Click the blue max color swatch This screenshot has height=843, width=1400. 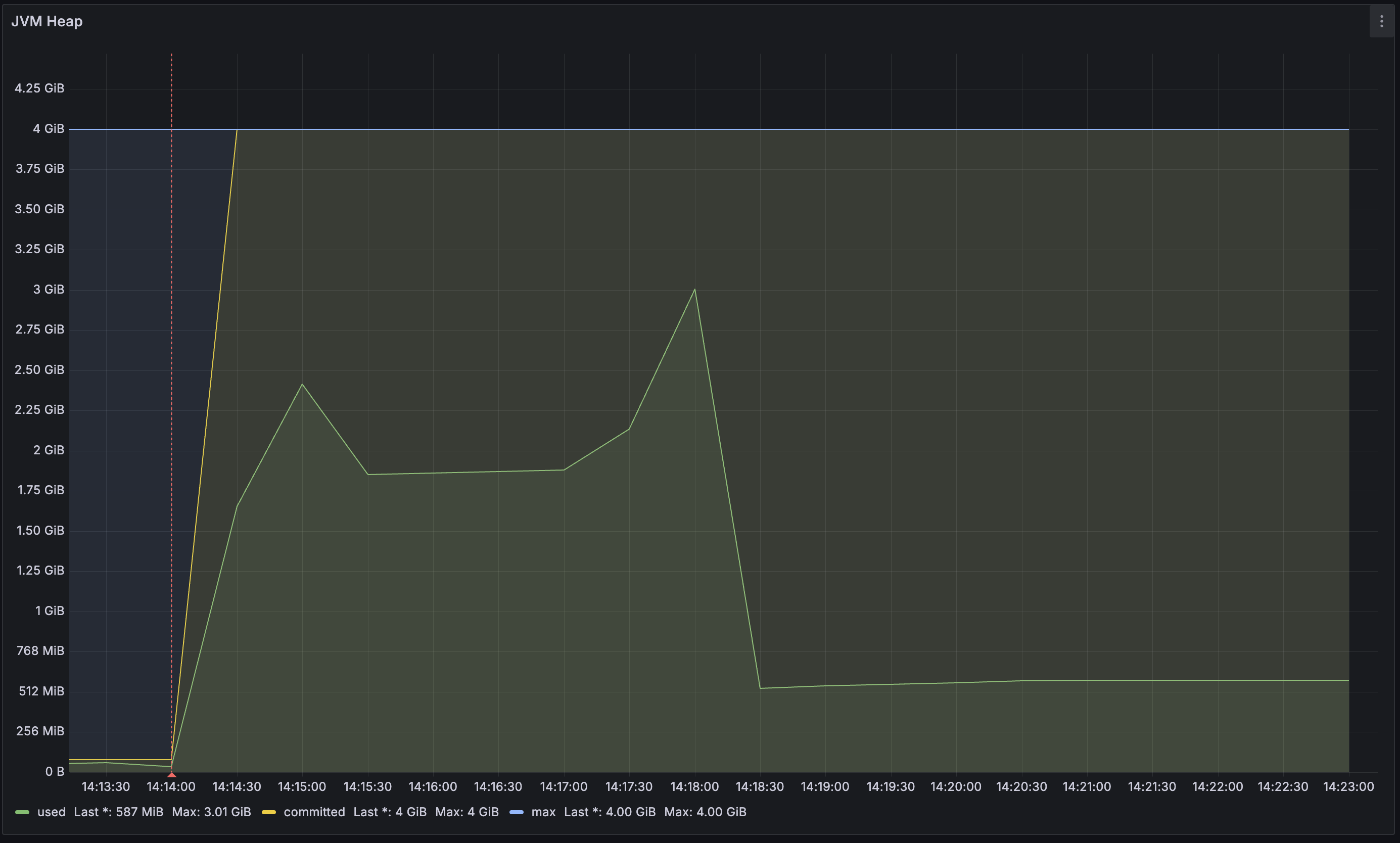click(x=516, y=812)
